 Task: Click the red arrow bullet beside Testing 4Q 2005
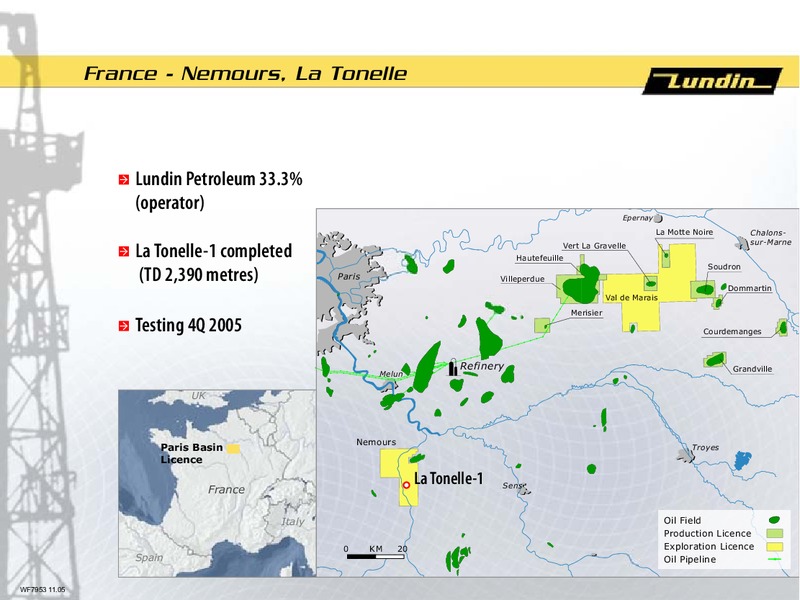(x=123, y=326)
